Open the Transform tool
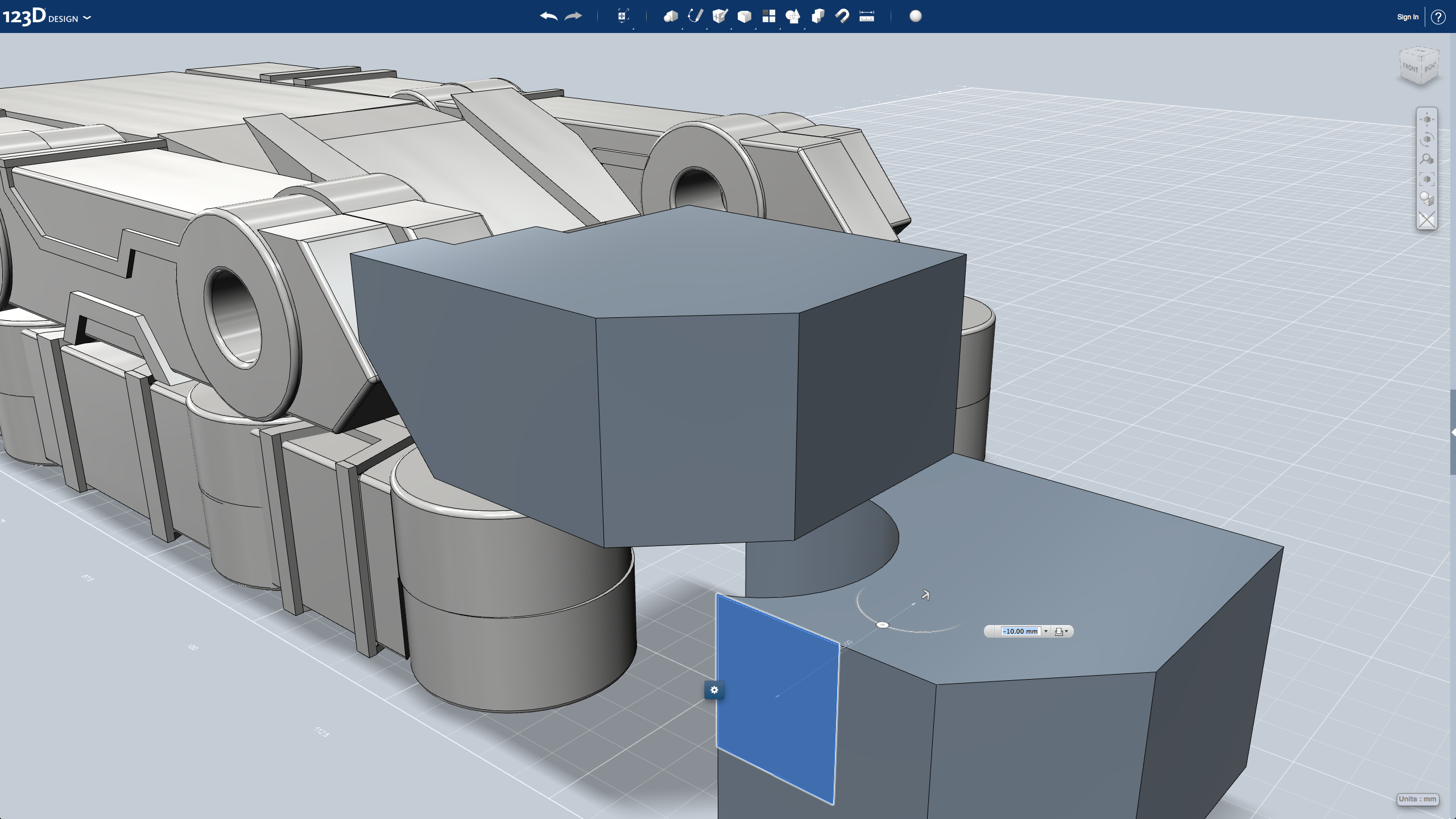1456x819 pixels. point(623,16)
